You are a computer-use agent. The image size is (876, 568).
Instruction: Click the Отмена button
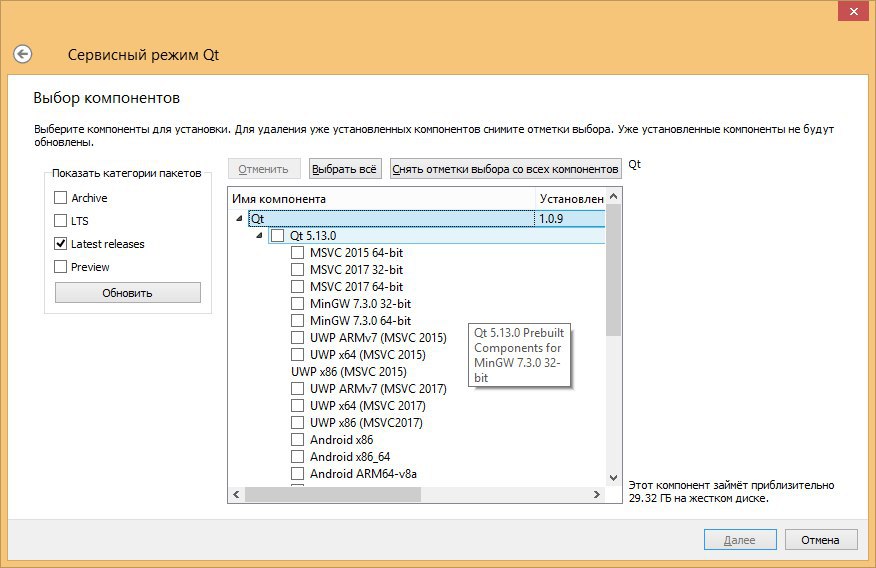820,540
